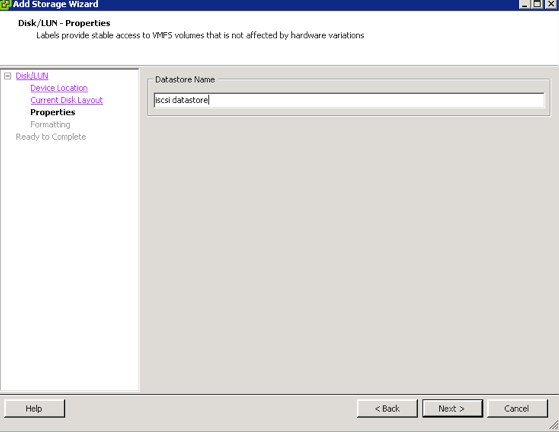
Task: Open the Disk/LUN step link
Action: 32,76
